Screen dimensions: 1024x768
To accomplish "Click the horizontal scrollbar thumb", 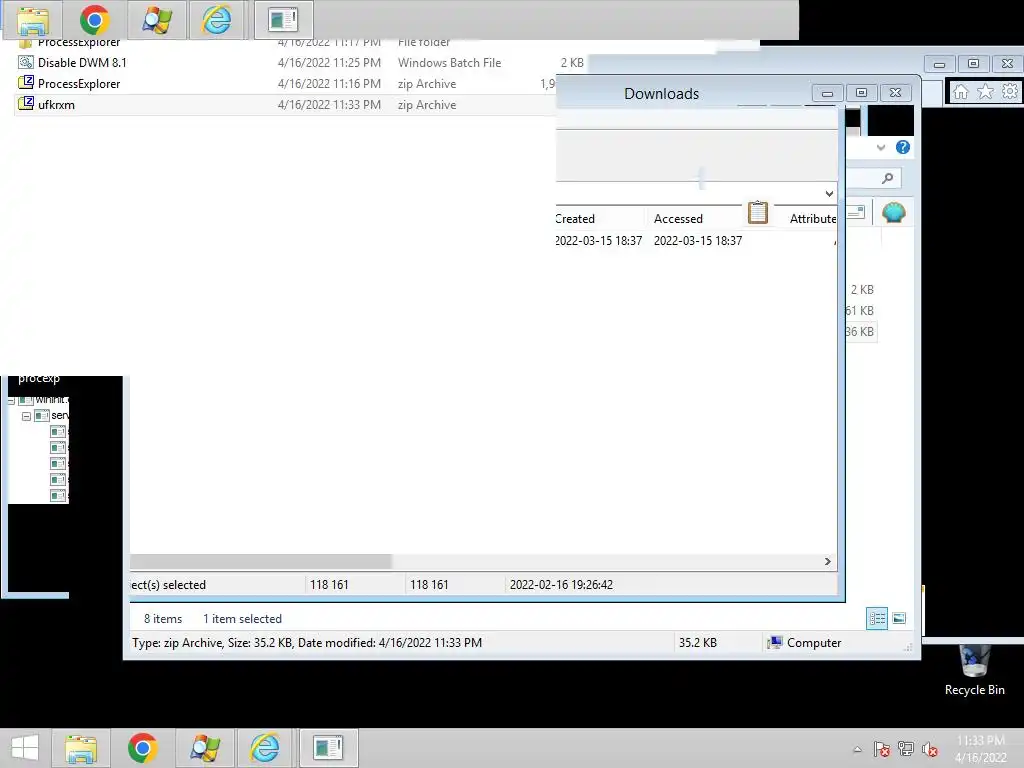I will coord(261,562).
